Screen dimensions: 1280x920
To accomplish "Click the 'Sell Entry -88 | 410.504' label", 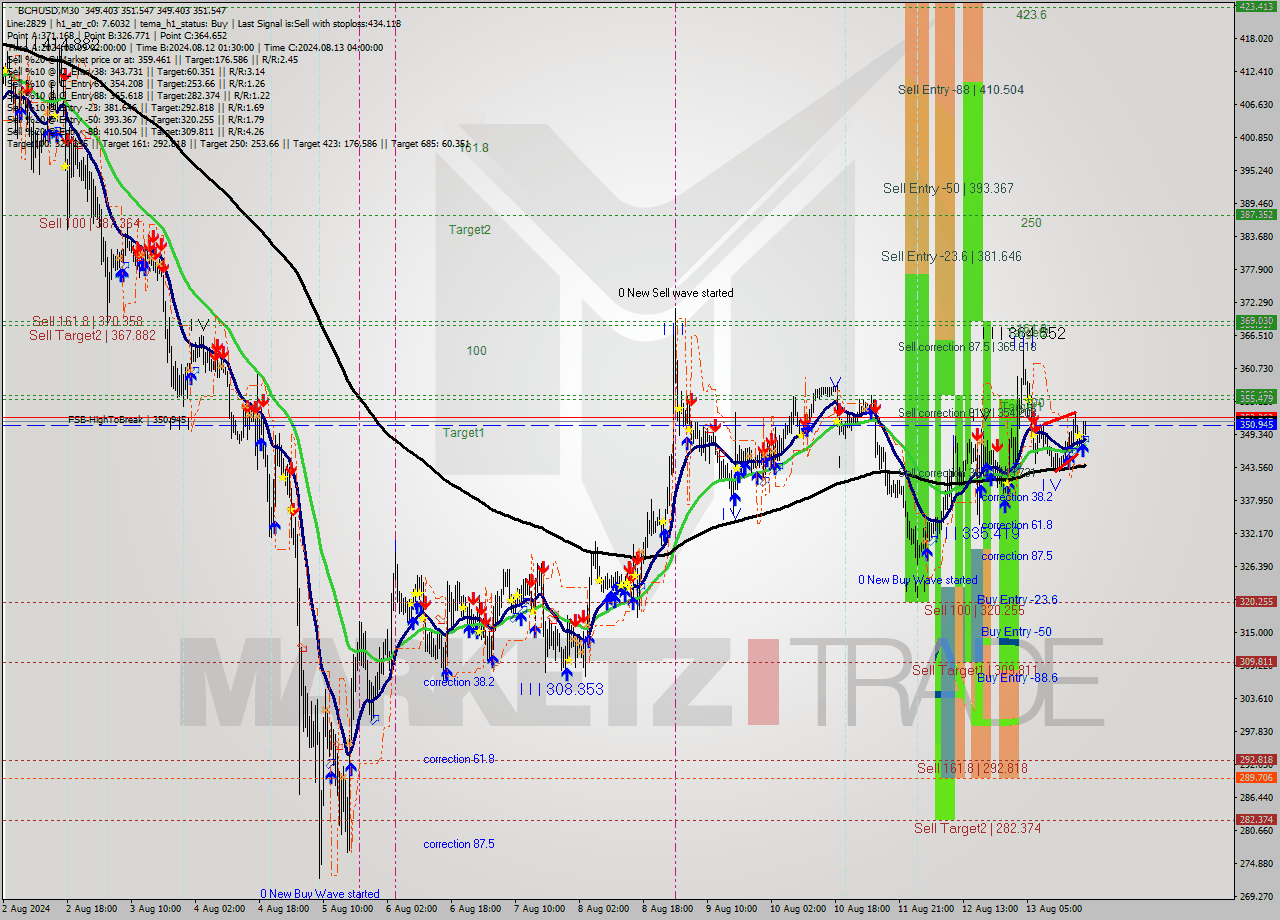I will [x=960, y=90].
